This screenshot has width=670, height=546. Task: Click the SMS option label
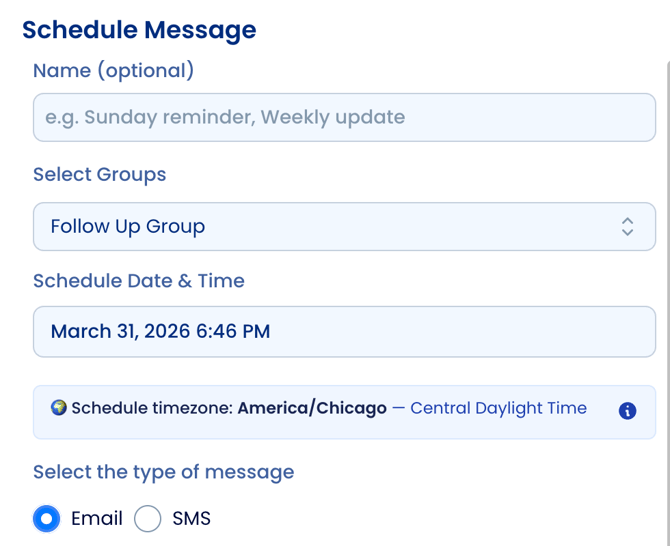tap(191, 519)
